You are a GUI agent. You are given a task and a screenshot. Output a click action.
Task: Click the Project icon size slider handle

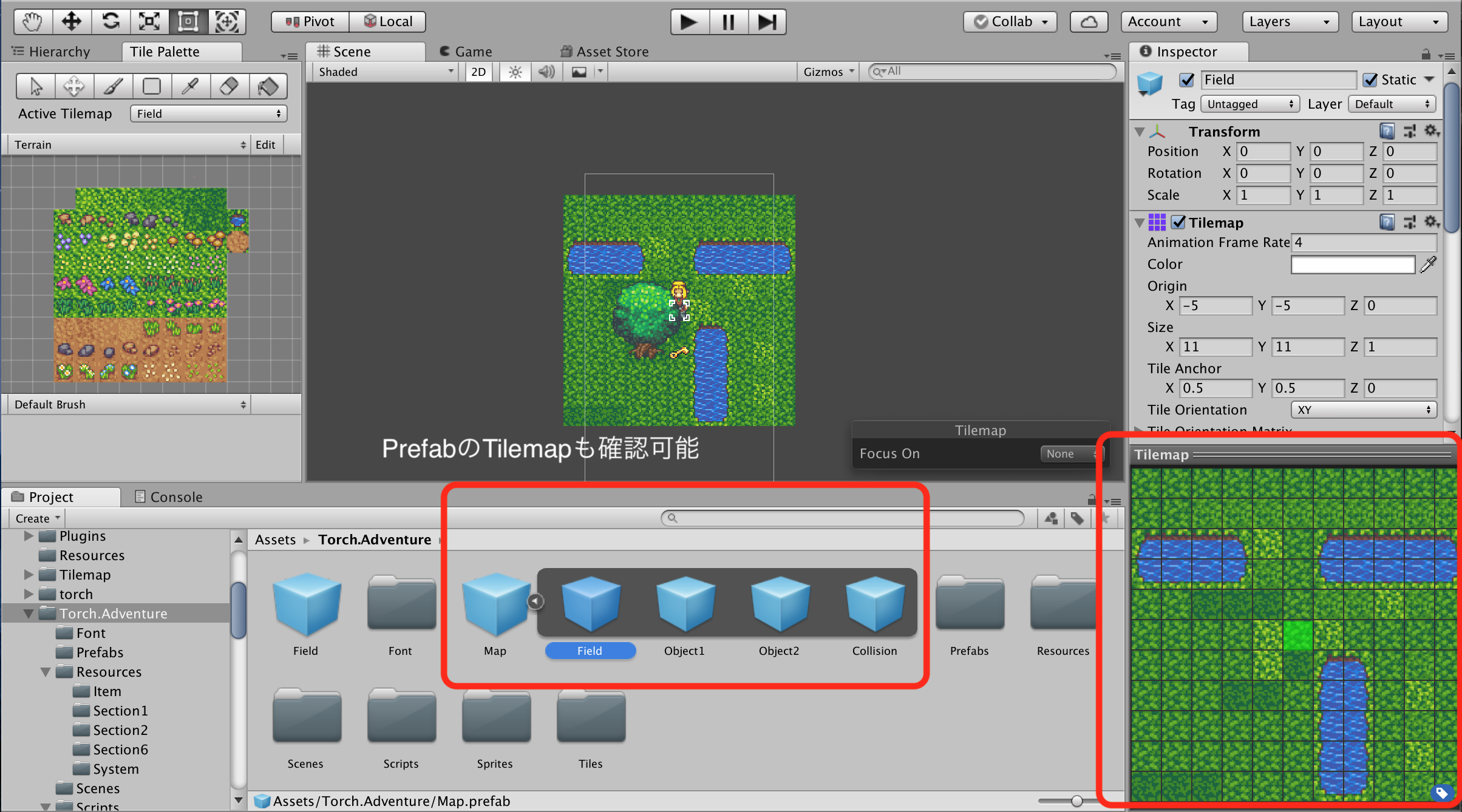coord(1077,801)
